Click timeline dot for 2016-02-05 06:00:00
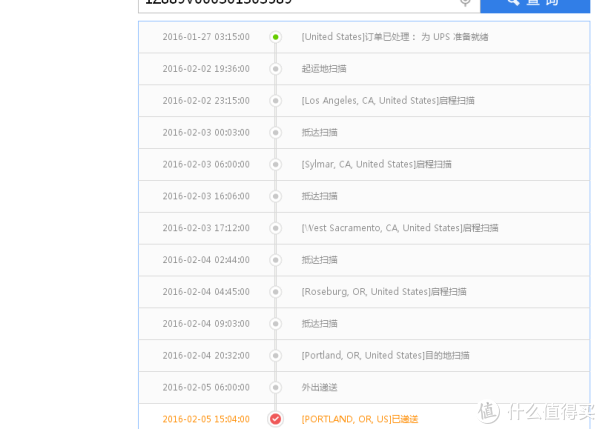This screenshot has height=429, width=600. pyautogui.click(x=276, y=388)
